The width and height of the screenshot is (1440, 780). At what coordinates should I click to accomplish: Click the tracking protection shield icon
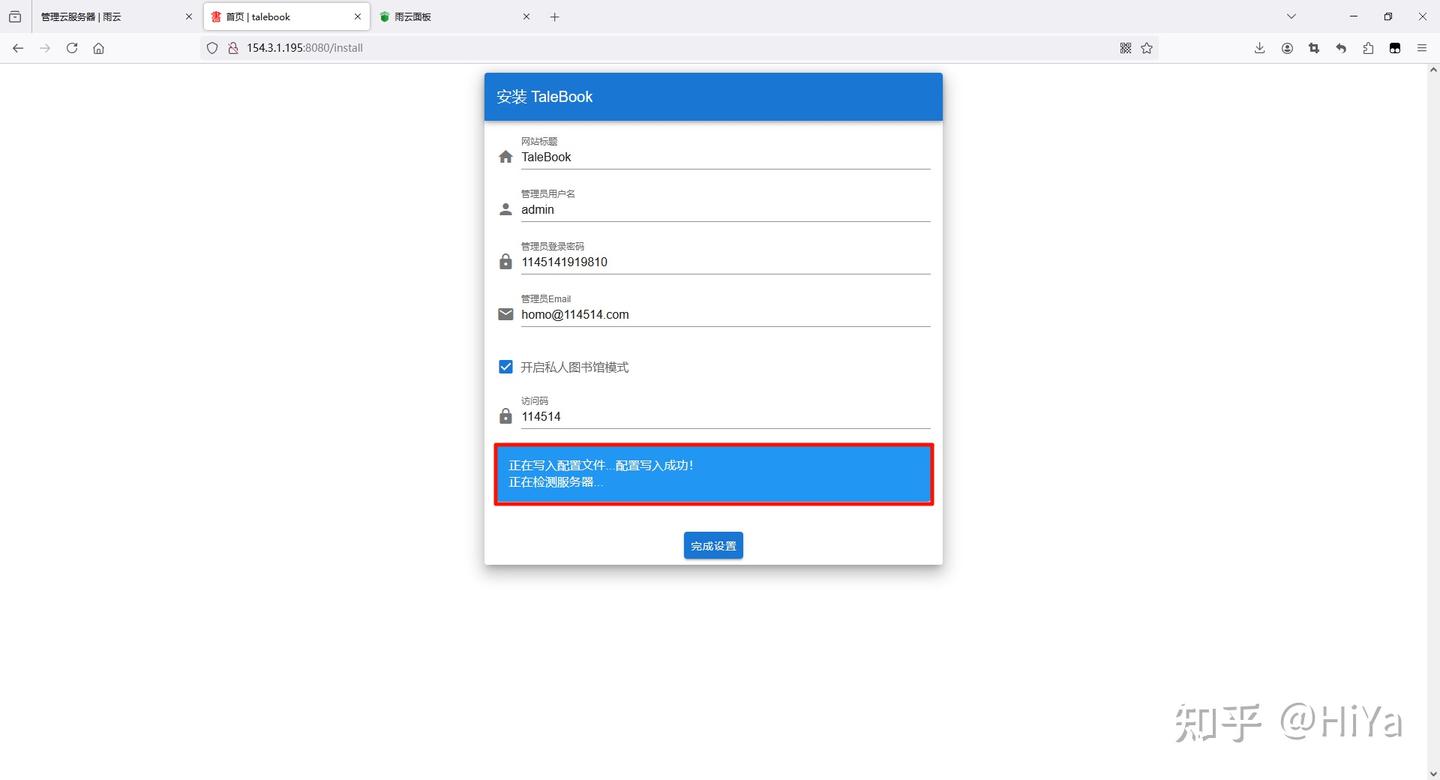click(x=212, y=48)
